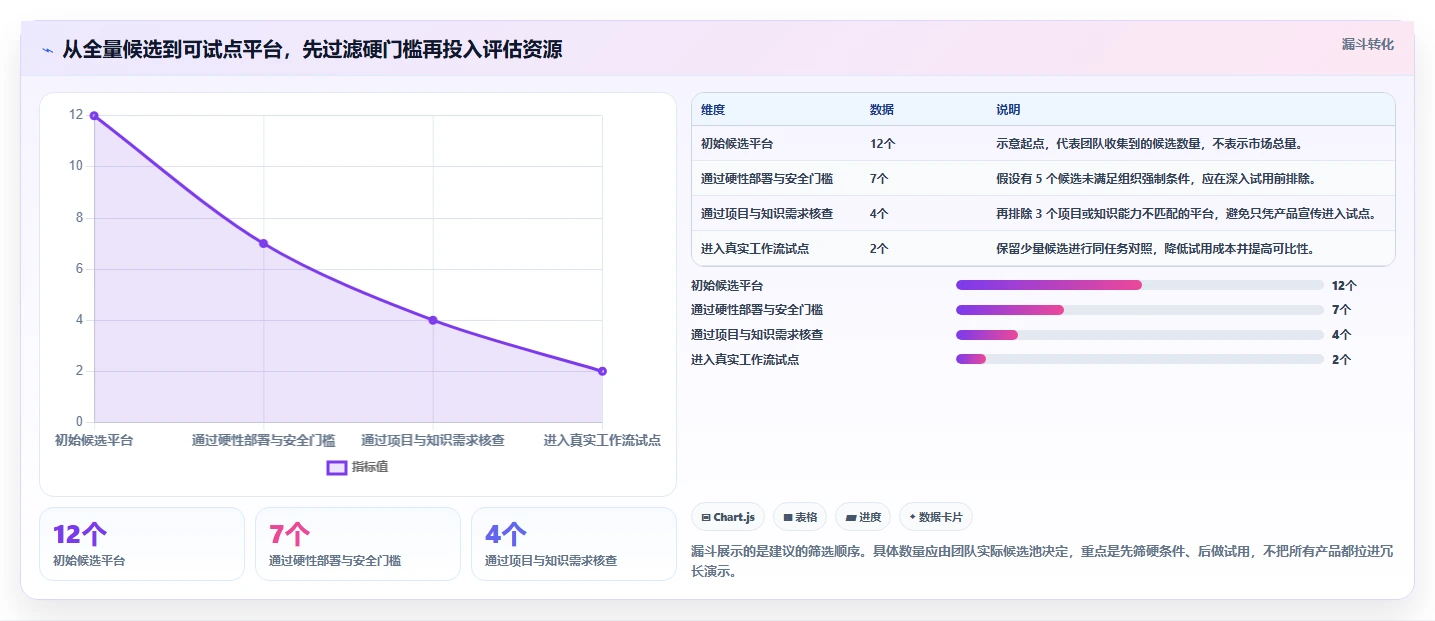Viewport: 1435px width, 621px height.
Task: Click the 初始候选平台 progress bar
Action: coord(1140,285)
